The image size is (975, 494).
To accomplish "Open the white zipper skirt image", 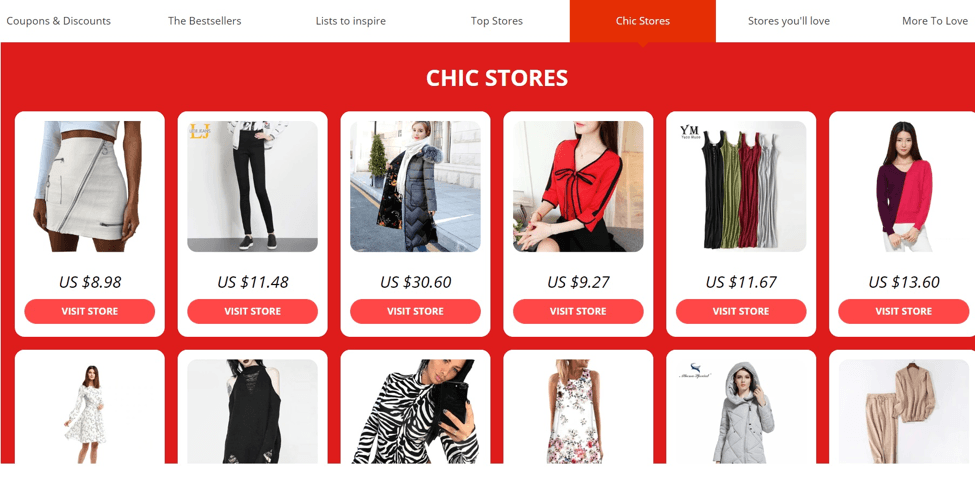I will tap(90, 186).
